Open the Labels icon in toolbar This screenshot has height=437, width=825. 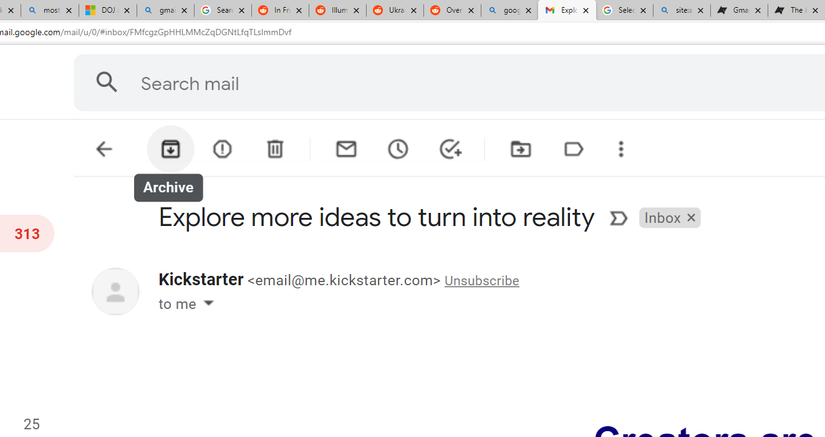click(574, 149)
